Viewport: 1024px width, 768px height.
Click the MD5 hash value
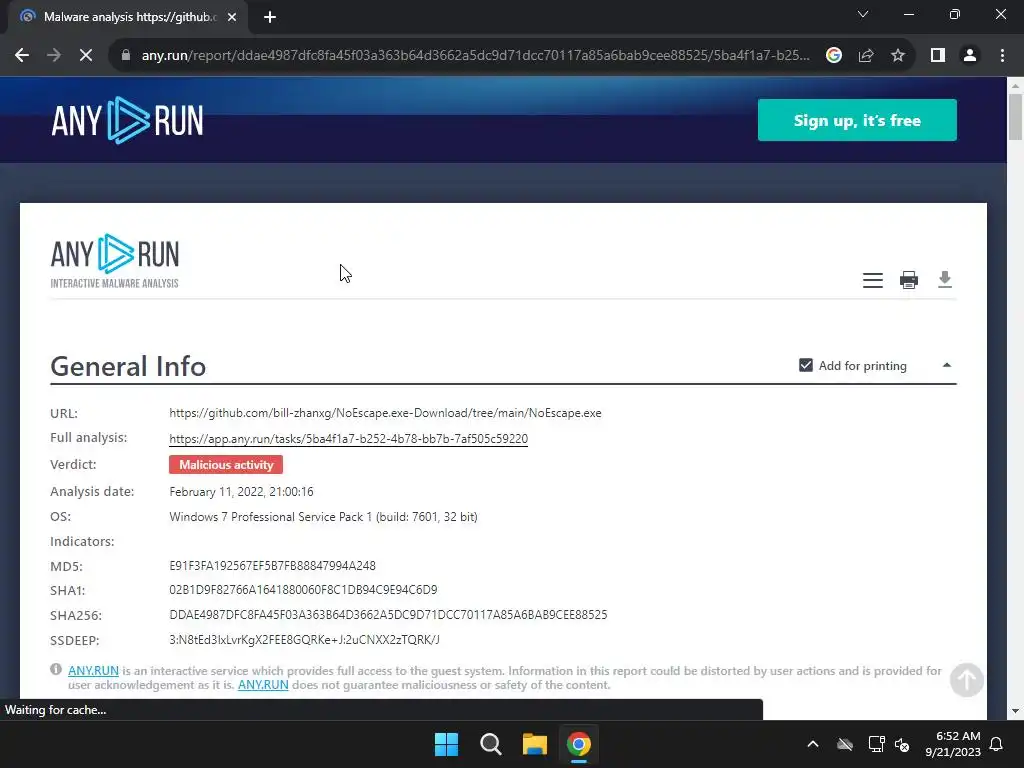pos(272,566)
